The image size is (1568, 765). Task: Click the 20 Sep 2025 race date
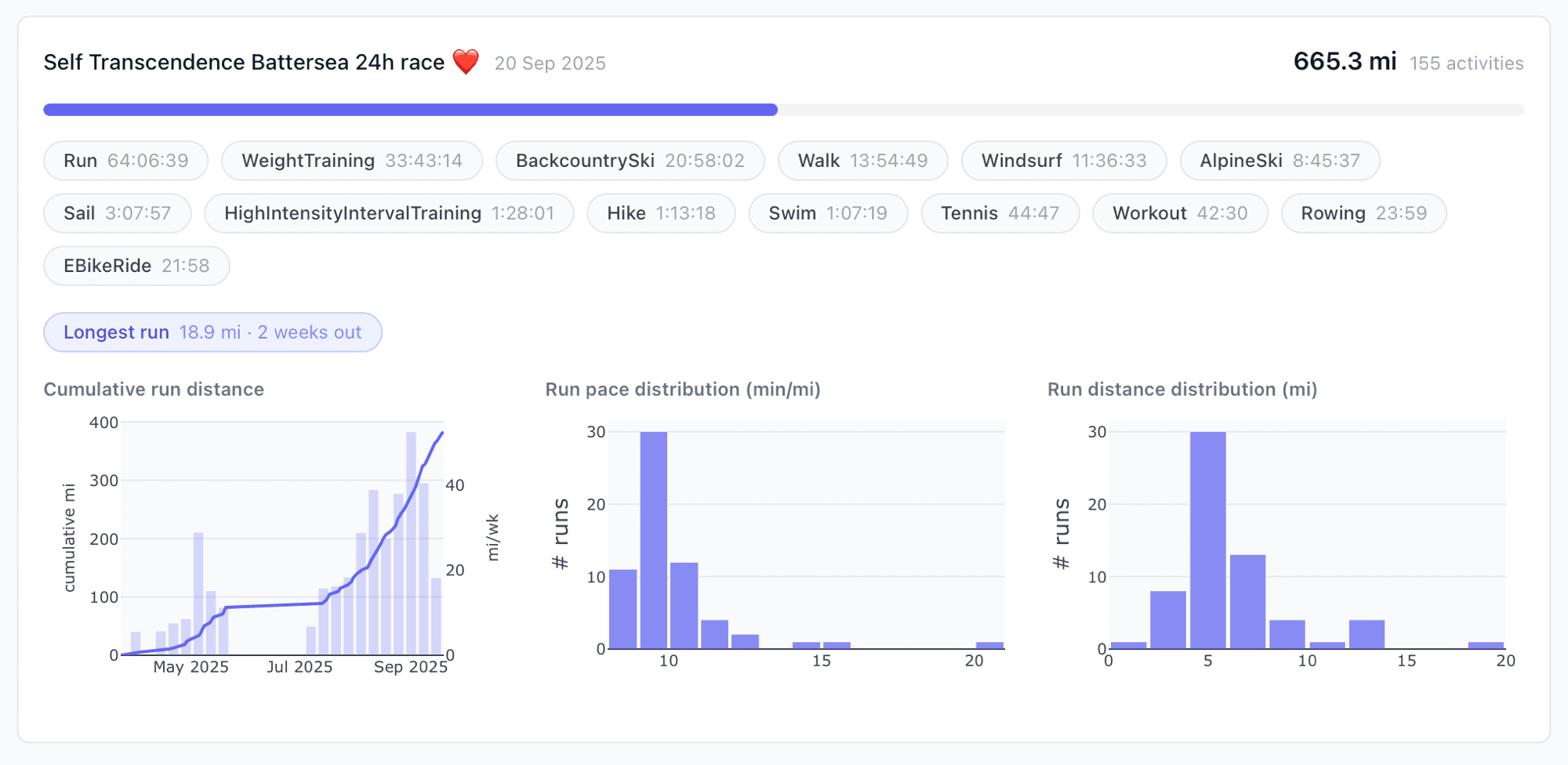550,63
